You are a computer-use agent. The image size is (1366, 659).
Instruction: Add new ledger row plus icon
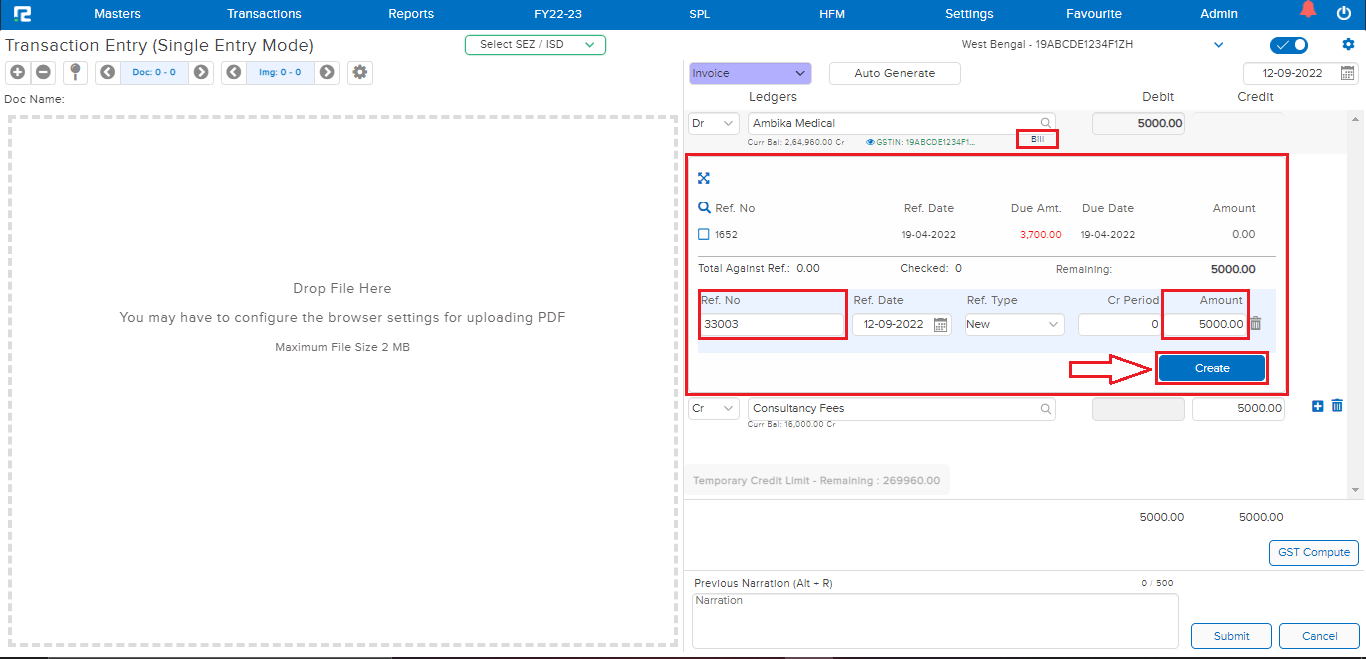pos(1317,406)
